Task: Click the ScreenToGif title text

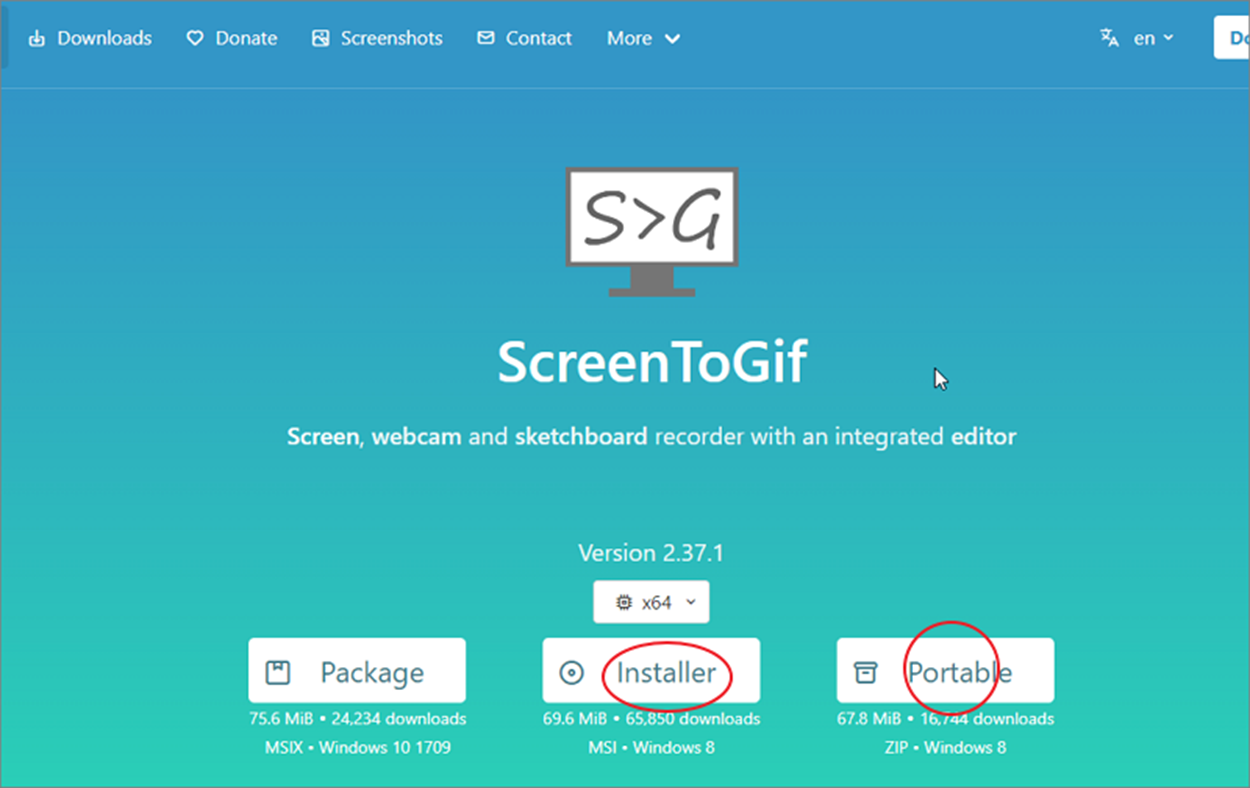Action: click(x=652, y=361)
